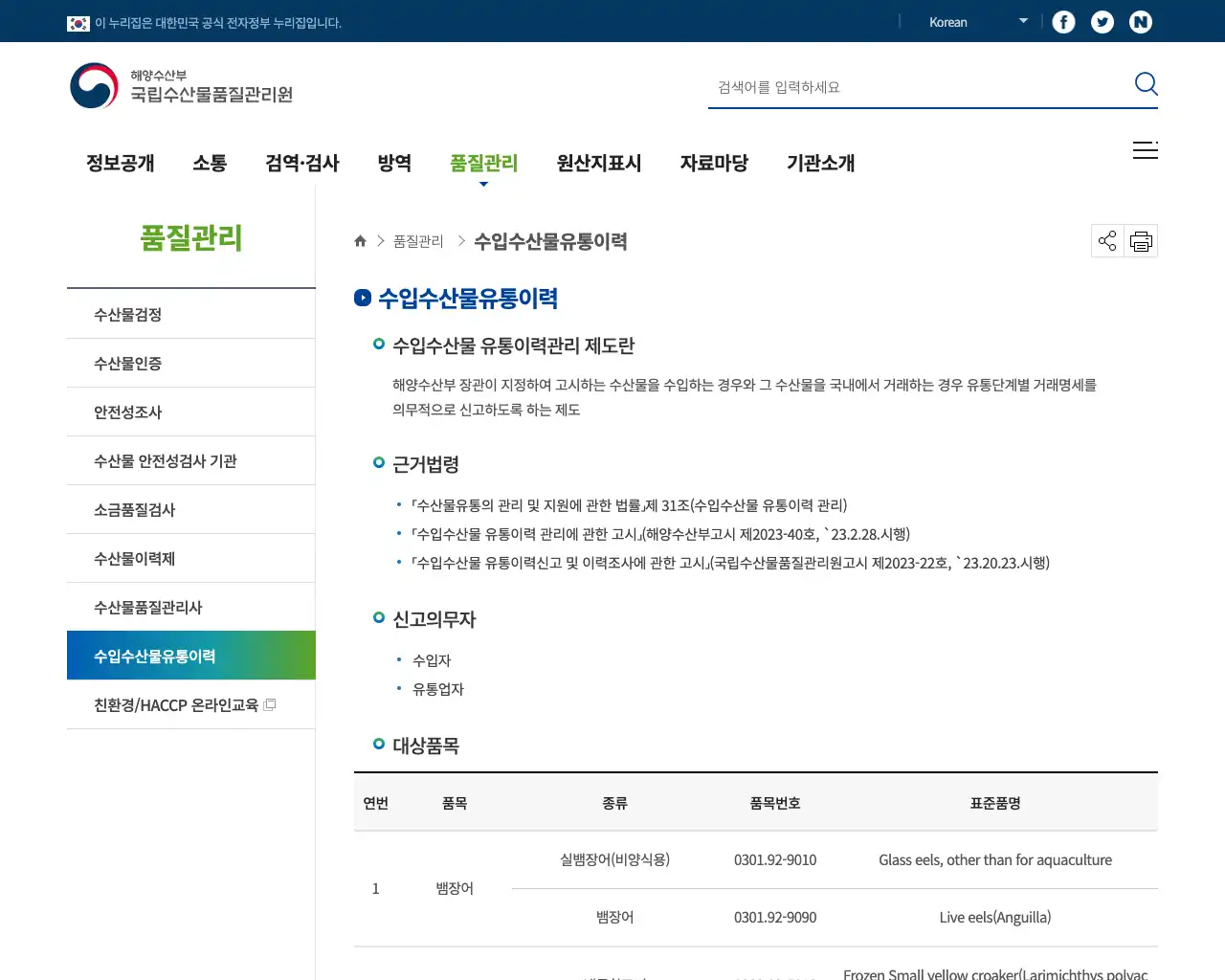Open the Twitter icon link
The width and height of the screenshot is (1225, 980).
[1102, 22]
